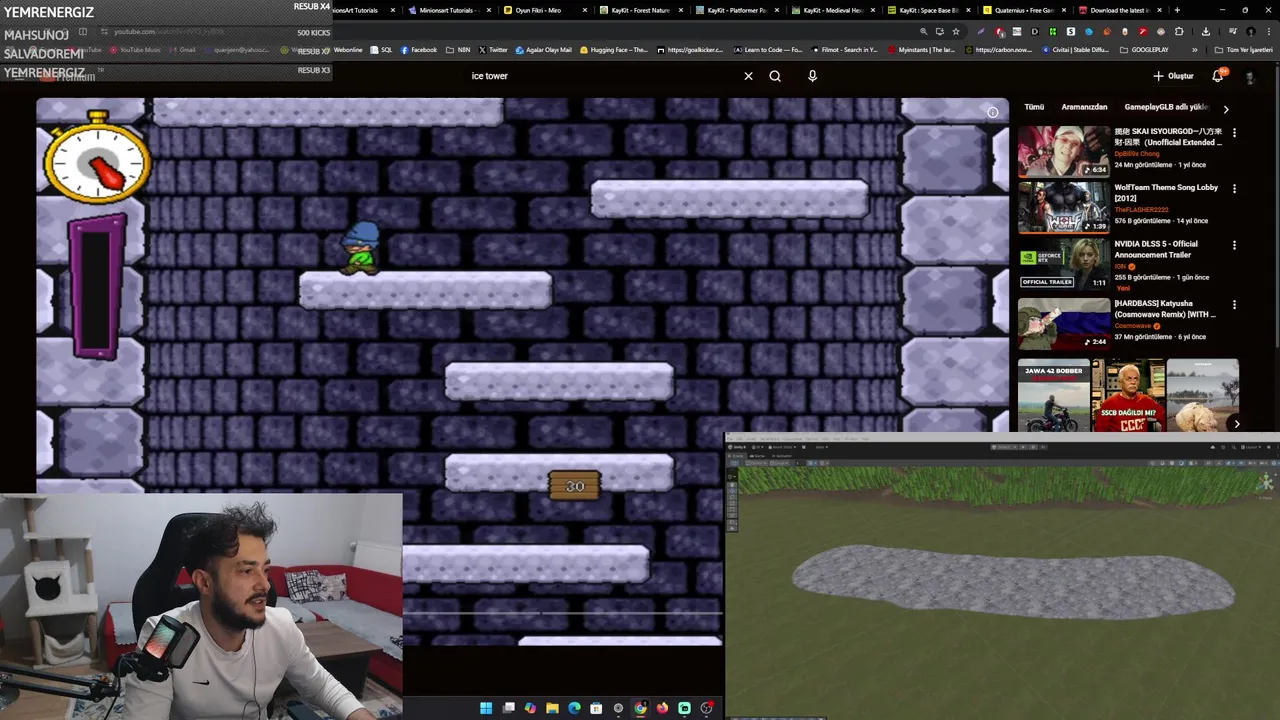Viewport: 1280px width, 720px height.
Task: Click the YouTube search magnifier button
Action: (775, 76)
